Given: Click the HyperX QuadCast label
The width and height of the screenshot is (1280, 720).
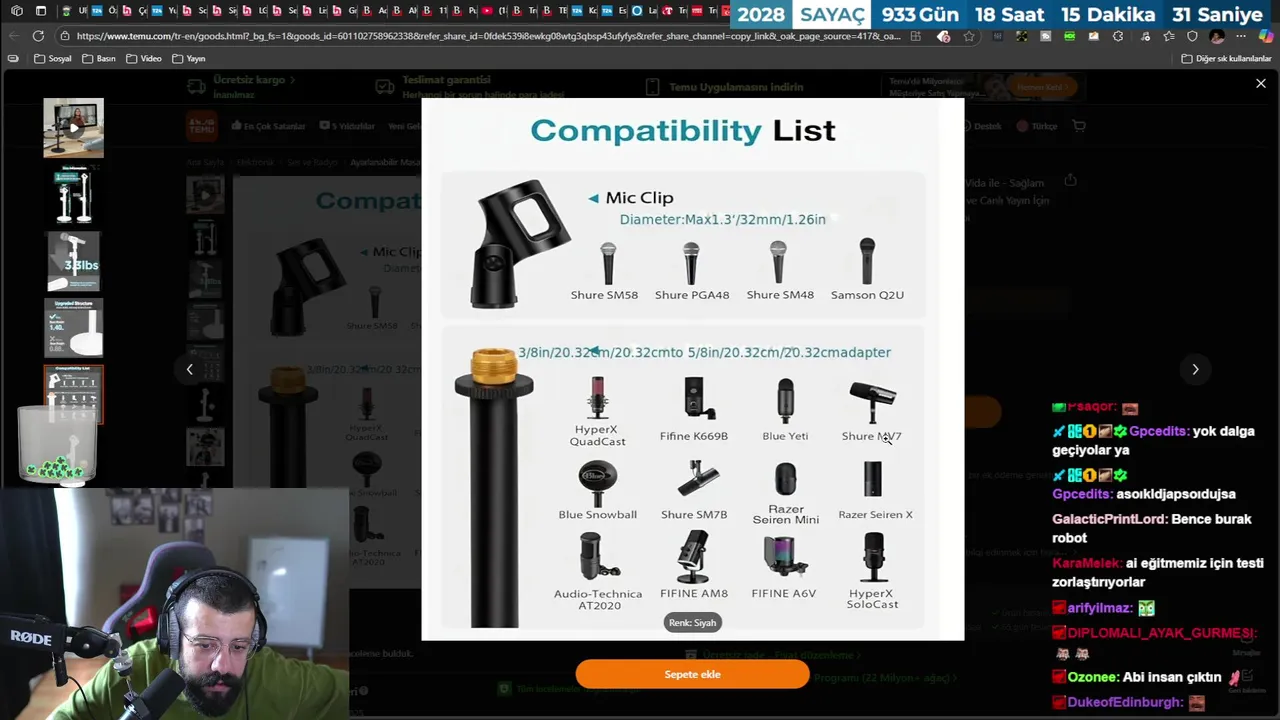Looking at the screenshot, I should [597, 436].
